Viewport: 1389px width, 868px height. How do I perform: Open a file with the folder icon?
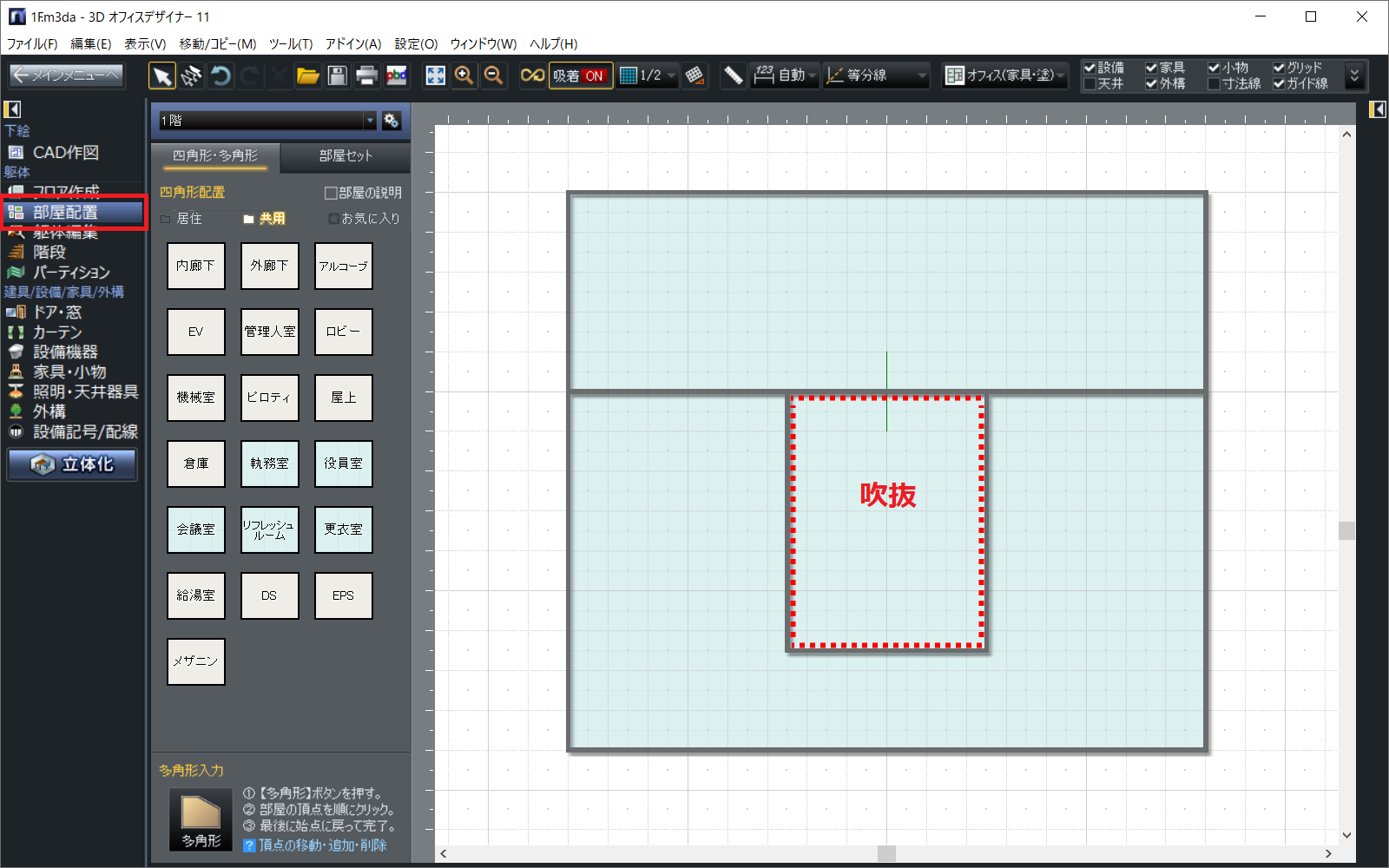pos(308,76)
